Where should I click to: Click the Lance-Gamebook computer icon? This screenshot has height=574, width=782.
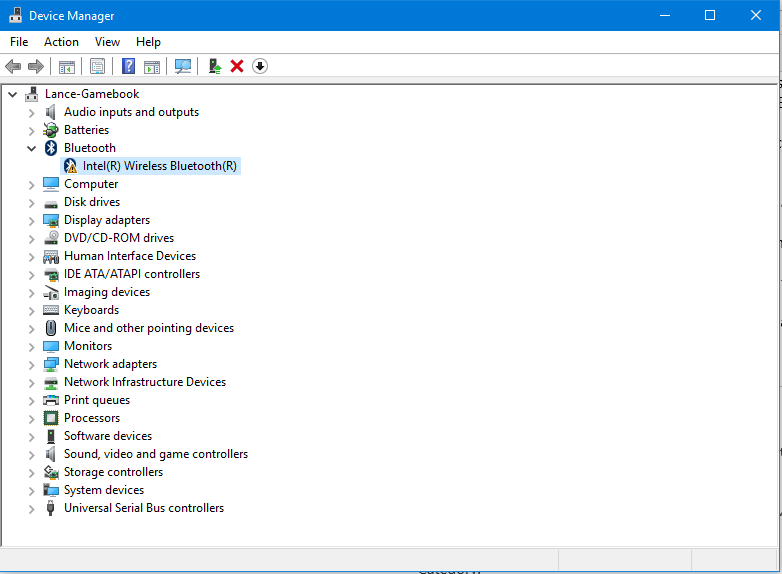[31, 94]
